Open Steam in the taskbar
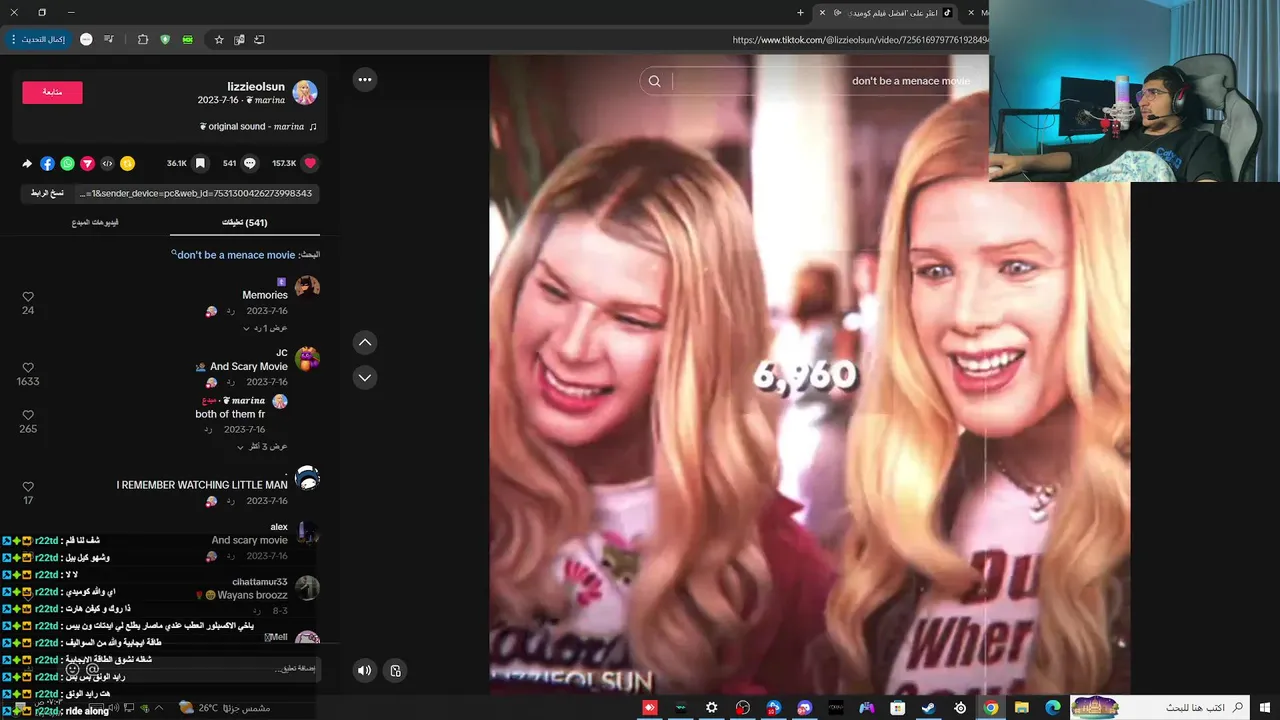The width and height of the screenshot is (1280, 720). click(x=928, y=708)
